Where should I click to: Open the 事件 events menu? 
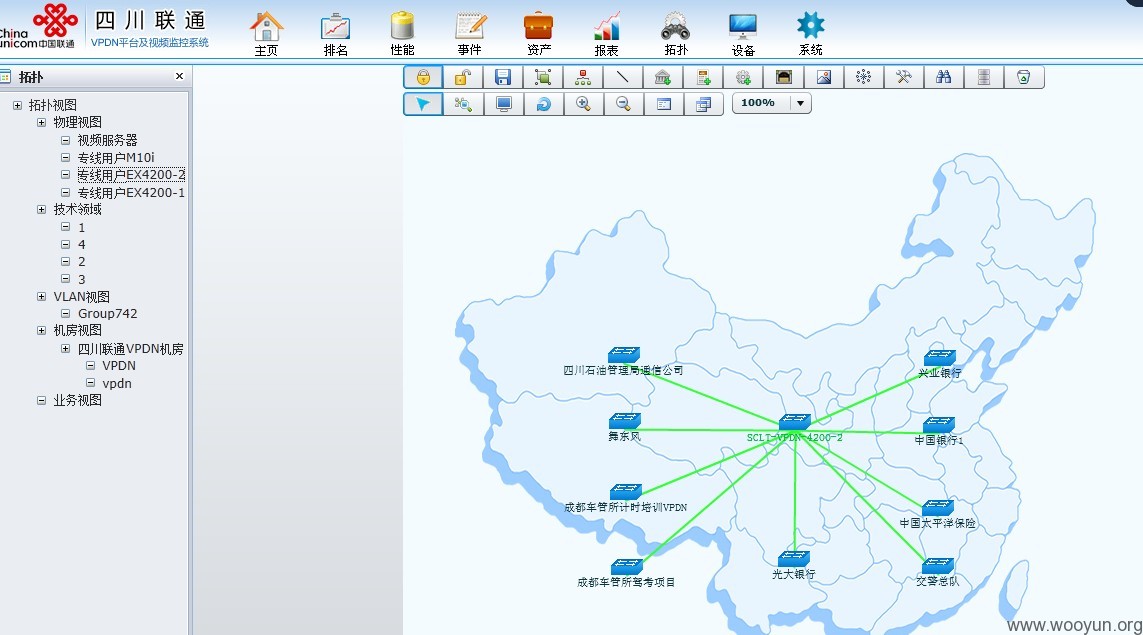tap(470, 34)
